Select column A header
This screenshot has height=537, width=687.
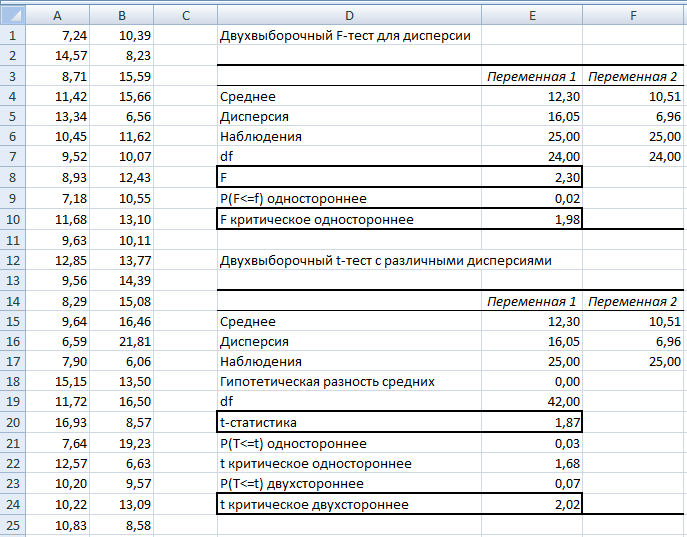(57, 16)
